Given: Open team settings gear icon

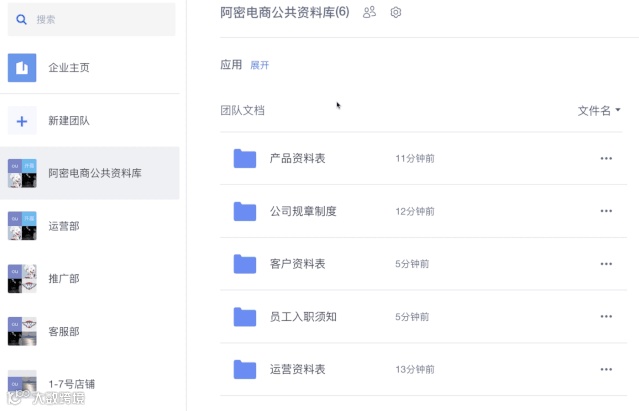Looking at the screenshot, I should coord(396,12).
